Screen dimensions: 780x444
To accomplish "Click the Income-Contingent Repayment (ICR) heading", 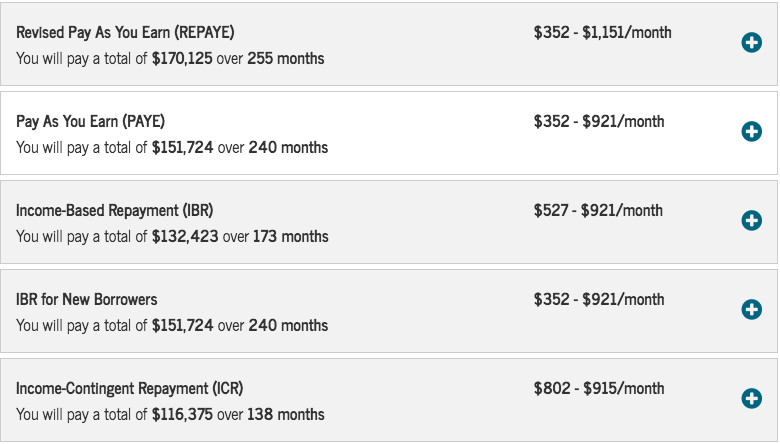I will [129, 388].
